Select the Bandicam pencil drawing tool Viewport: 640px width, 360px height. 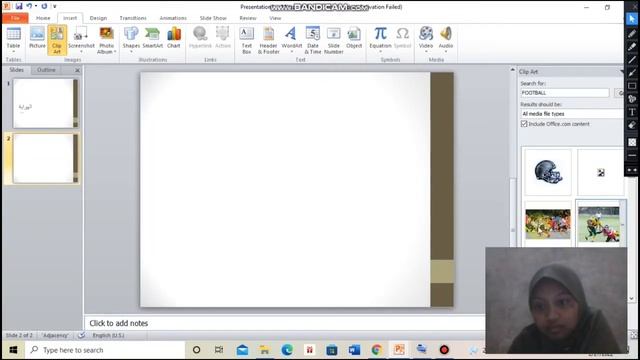tap(632, 33)
